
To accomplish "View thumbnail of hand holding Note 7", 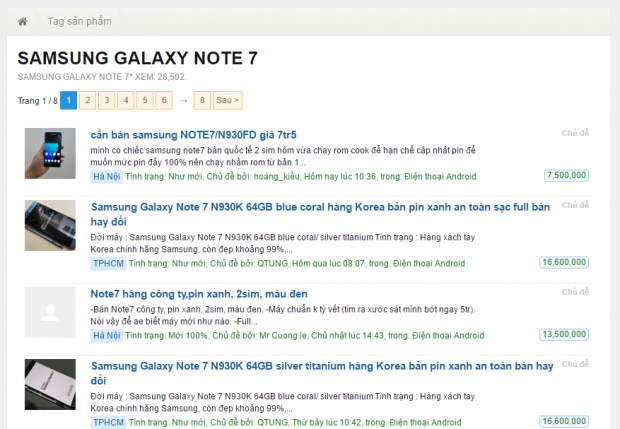I will (x=50, y=153).
